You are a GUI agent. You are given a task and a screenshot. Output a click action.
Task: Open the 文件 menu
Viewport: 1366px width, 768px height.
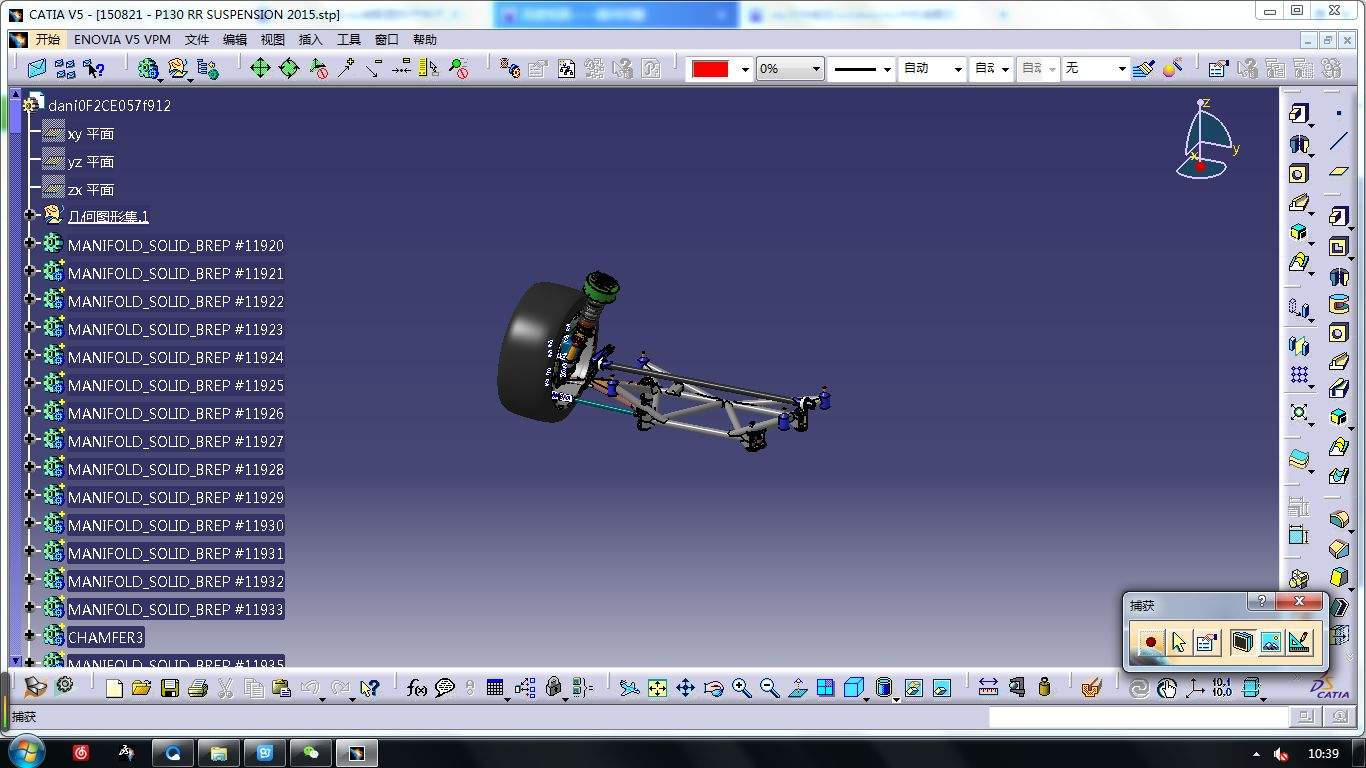(x=197, y=40)
